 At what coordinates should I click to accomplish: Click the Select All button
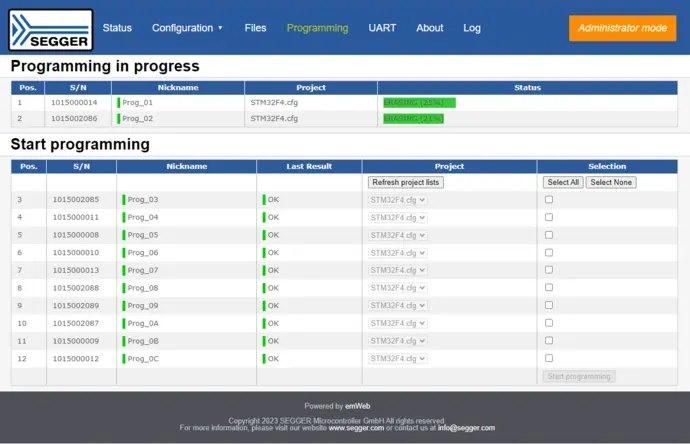click(x=562, y=183)
